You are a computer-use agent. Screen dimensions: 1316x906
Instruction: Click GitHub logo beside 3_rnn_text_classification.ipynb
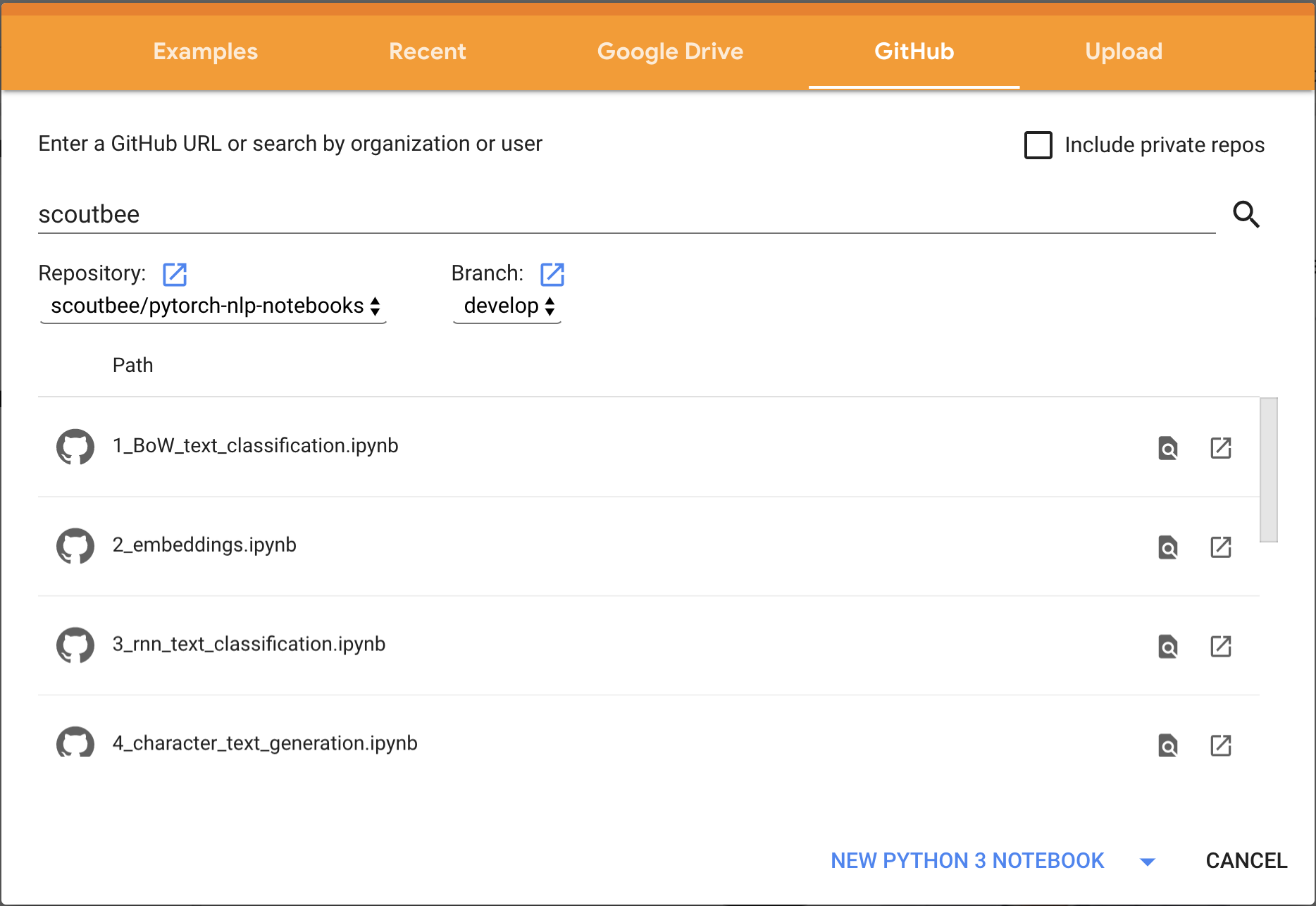tap(75, 645)
